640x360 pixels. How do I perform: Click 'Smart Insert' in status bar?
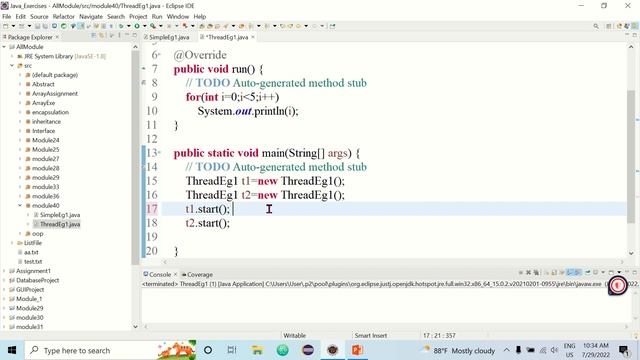(x=371, y=336)
